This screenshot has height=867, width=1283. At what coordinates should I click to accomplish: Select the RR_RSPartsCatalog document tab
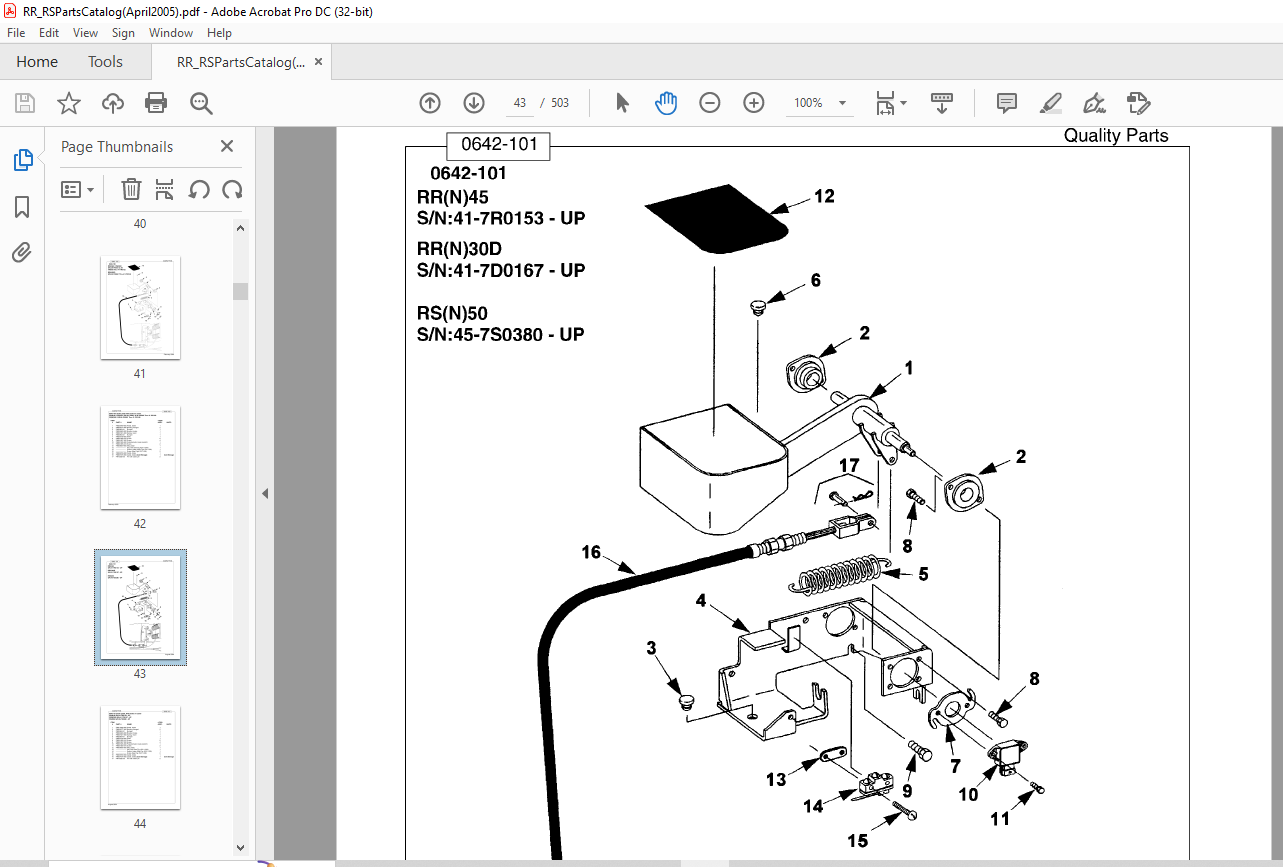[x=241, y=62]
